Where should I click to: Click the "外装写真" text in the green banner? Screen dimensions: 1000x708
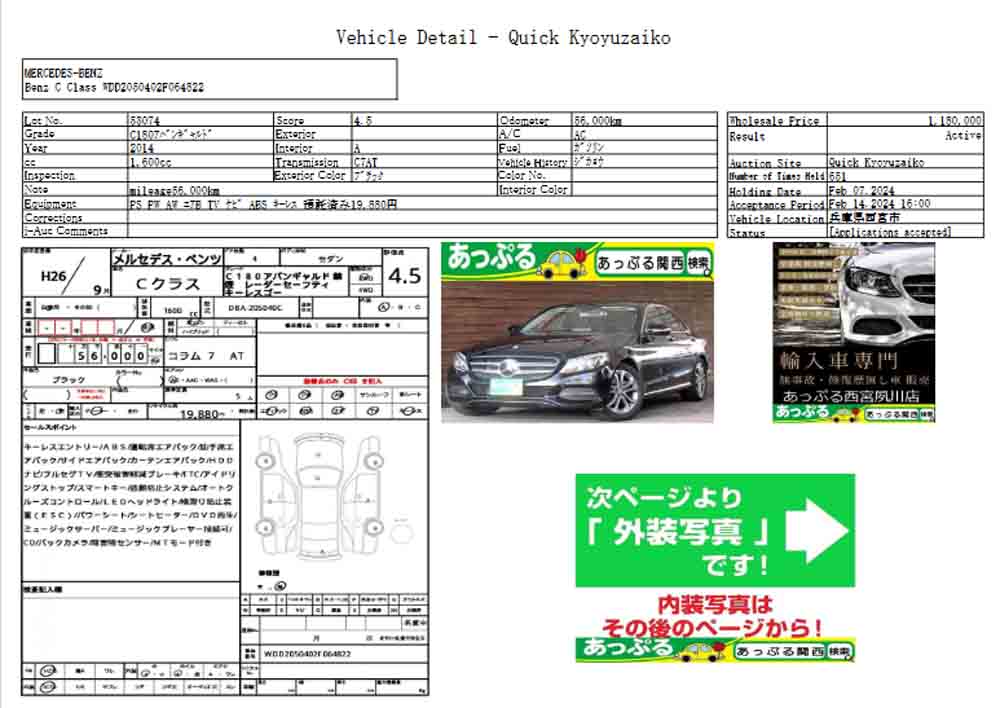(x=679, y=531)
